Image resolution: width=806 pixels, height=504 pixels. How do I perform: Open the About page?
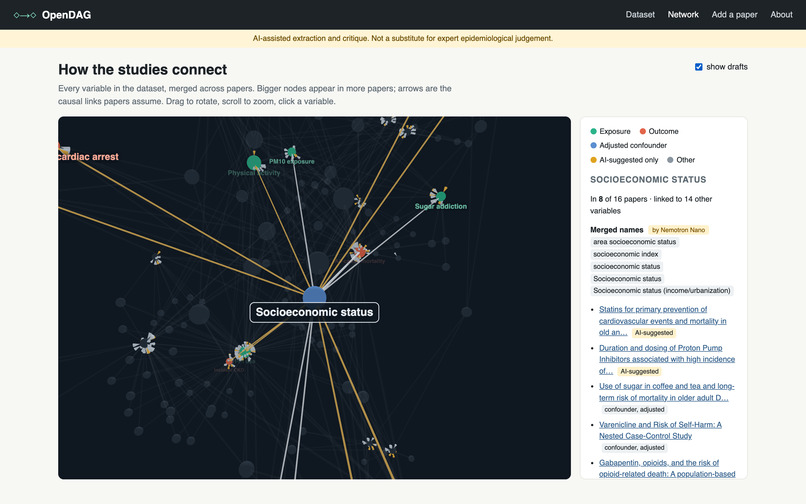point(781,14)
